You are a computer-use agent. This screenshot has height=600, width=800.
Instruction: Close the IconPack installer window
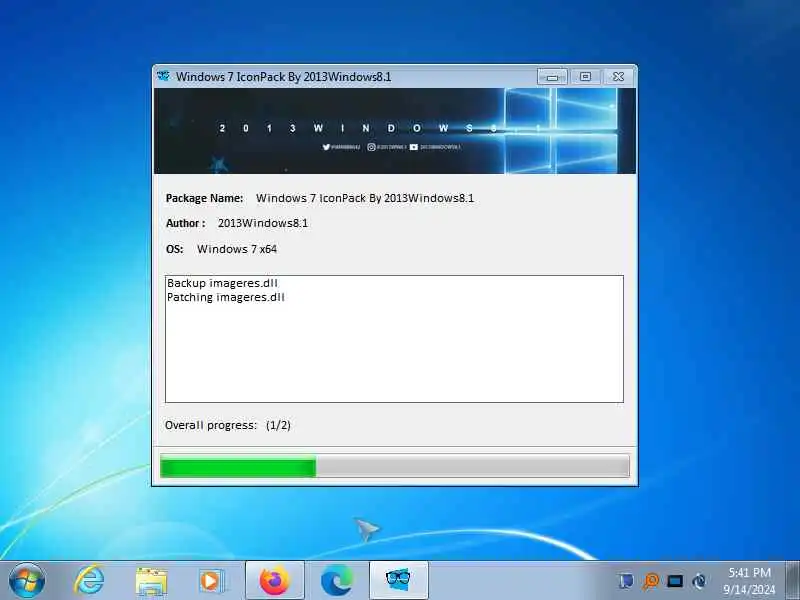tap(618, 77)
